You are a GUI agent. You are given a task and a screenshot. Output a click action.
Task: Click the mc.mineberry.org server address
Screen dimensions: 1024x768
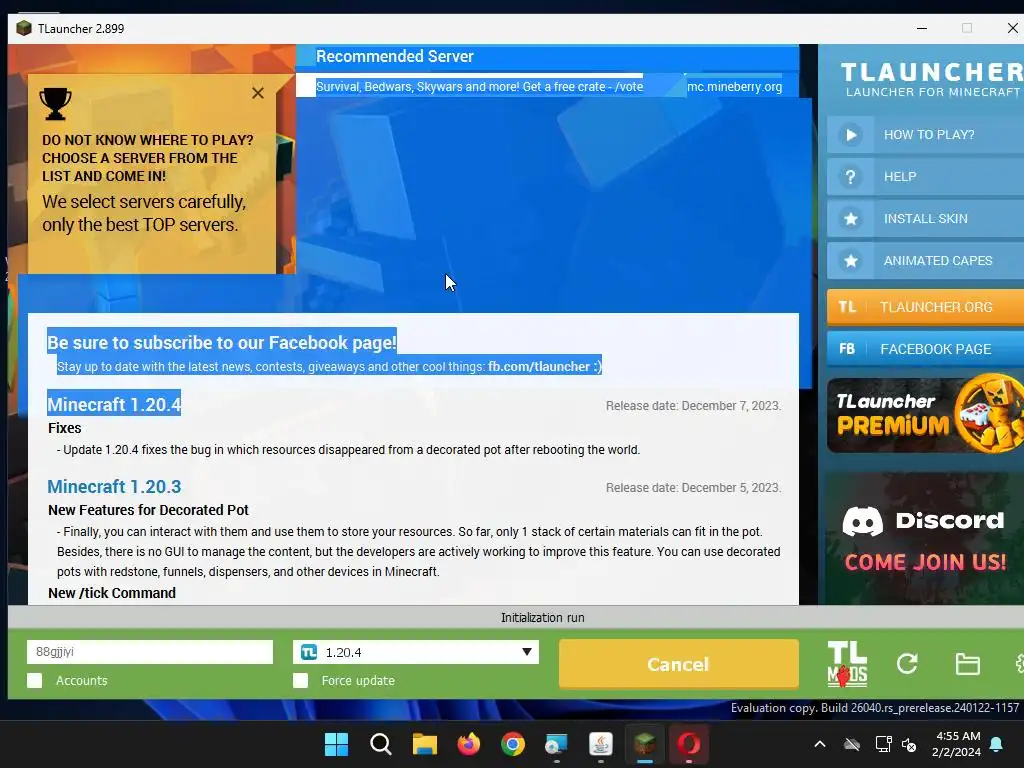click(735, 87)
